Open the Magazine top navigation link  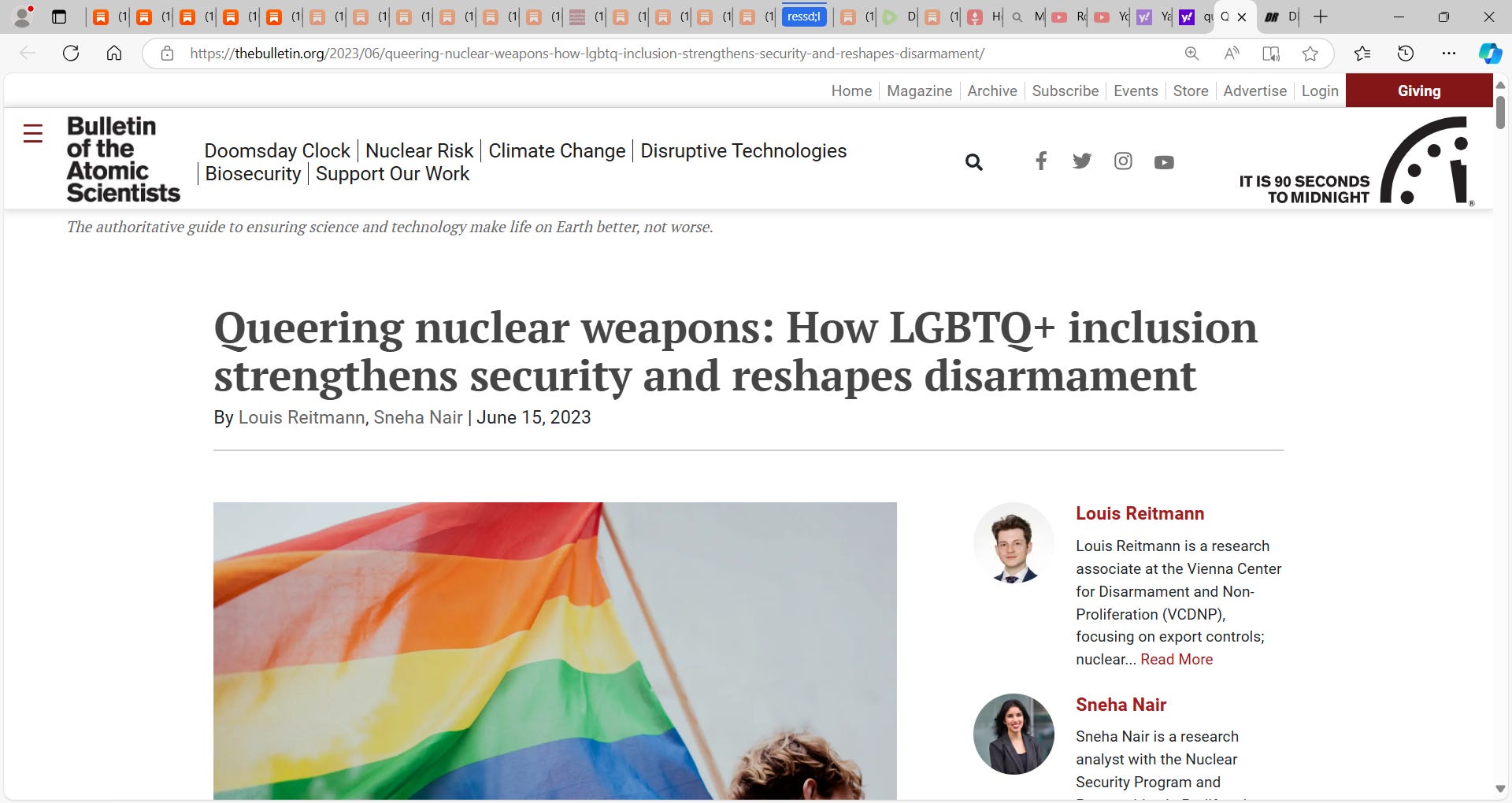pos(919,91)
